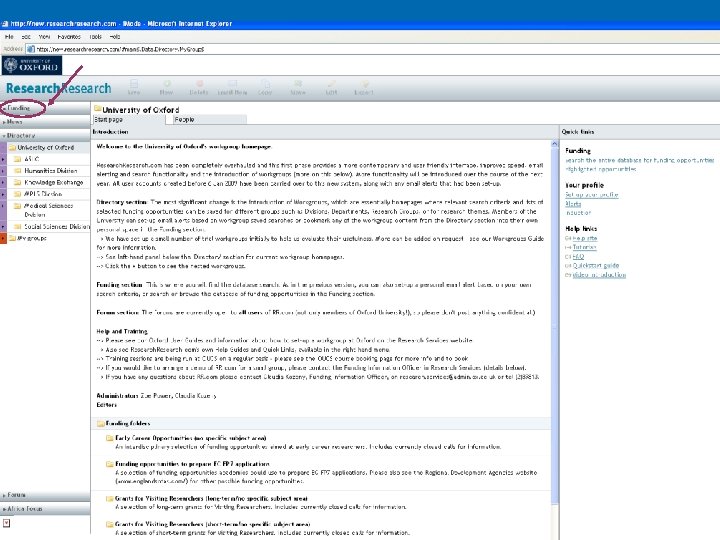Open the Tutorials help link

[584, 247]
